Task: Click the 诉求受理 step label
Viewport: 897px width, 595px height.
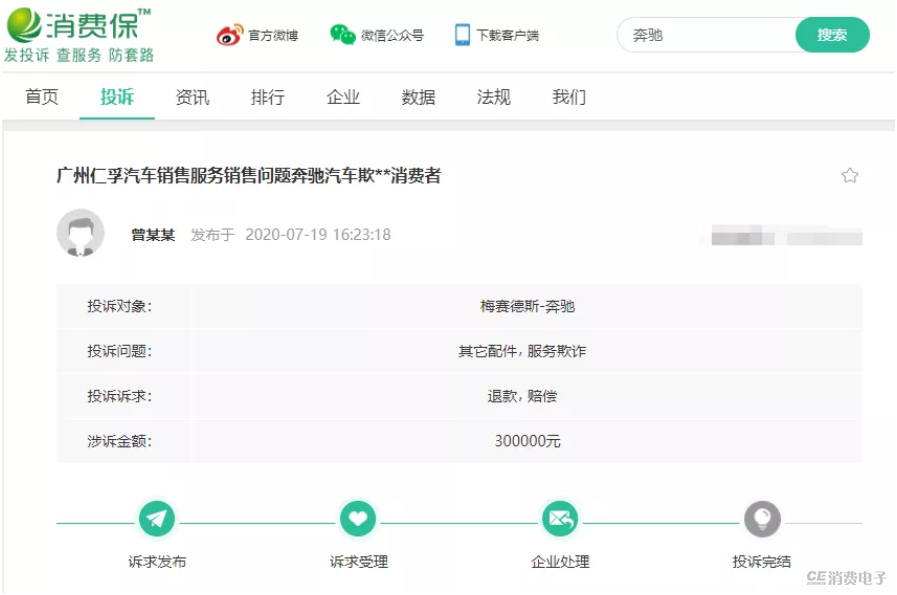Action: tap(359, 562)
